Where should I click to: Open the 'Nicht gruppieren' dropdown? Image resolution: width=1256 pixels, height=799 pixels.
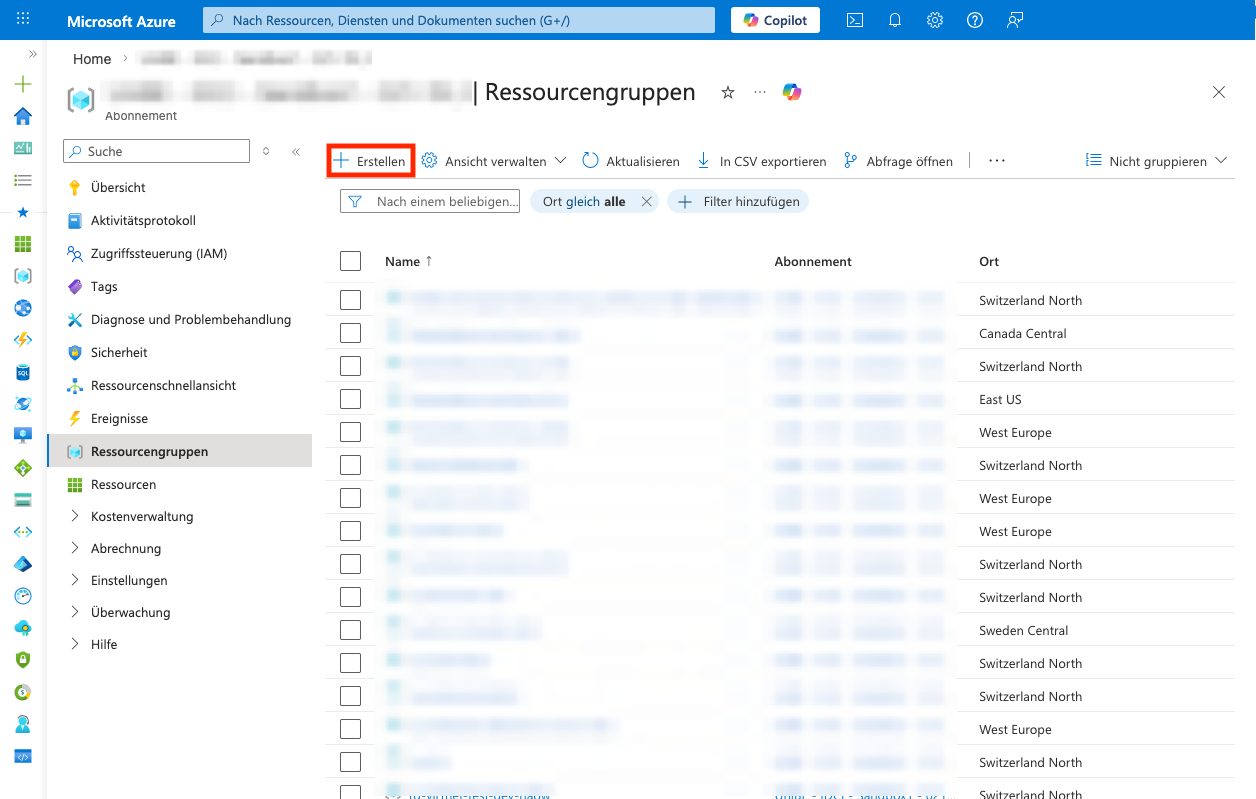pos(1156,161)
